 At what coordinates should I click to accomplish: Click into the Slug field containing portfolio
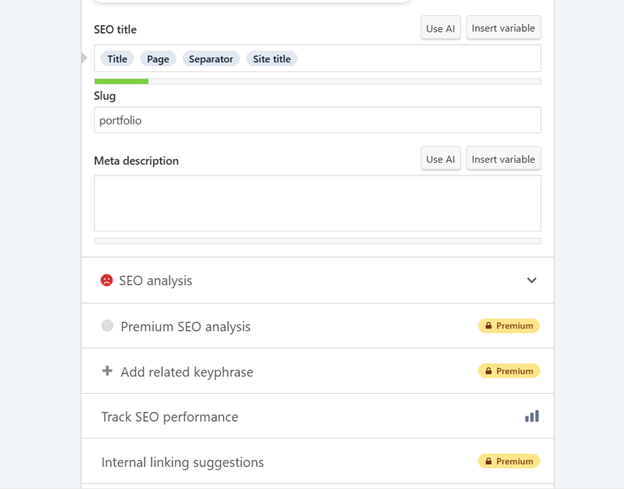318,120
